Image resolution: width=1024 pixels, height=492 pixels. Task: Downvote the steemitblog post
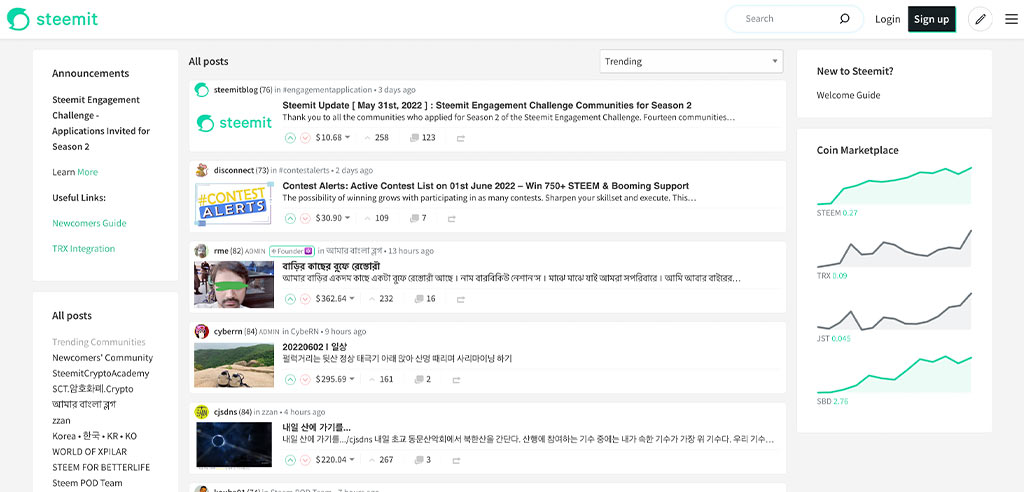click(305, 138)
